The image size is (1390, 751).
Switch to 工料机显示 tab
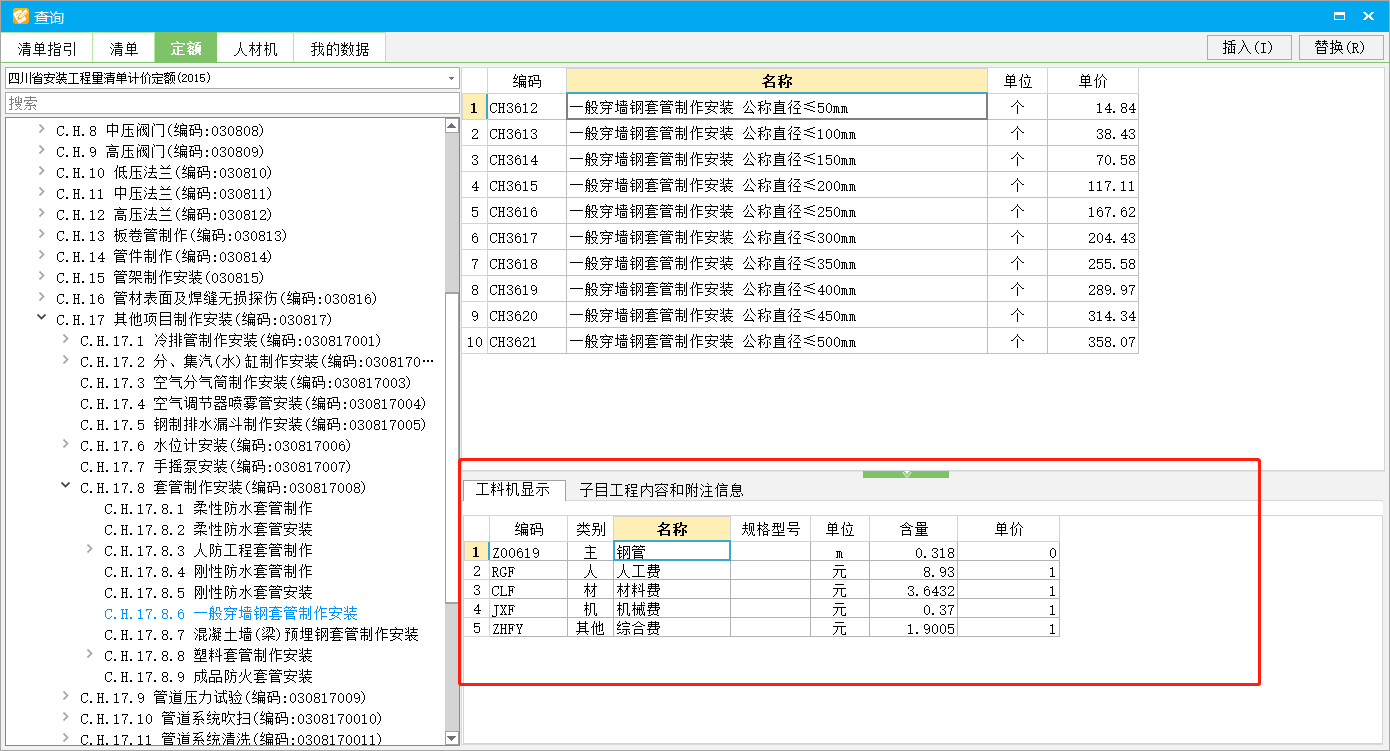(x=513, y=490)
